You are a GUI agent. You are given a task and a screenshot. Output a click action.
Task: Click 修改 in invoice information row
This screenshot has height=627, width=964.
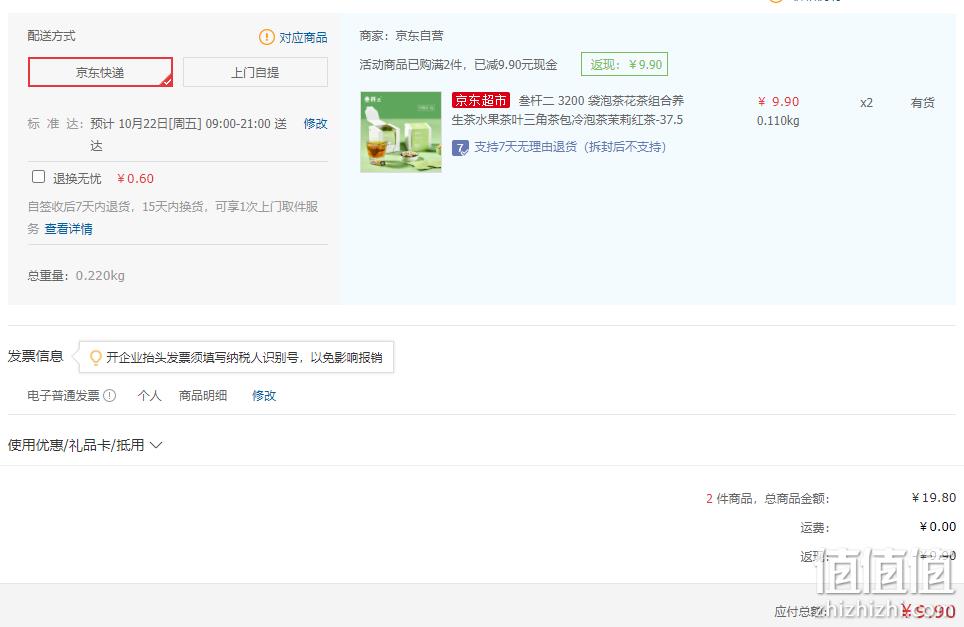tap(264, 395)
